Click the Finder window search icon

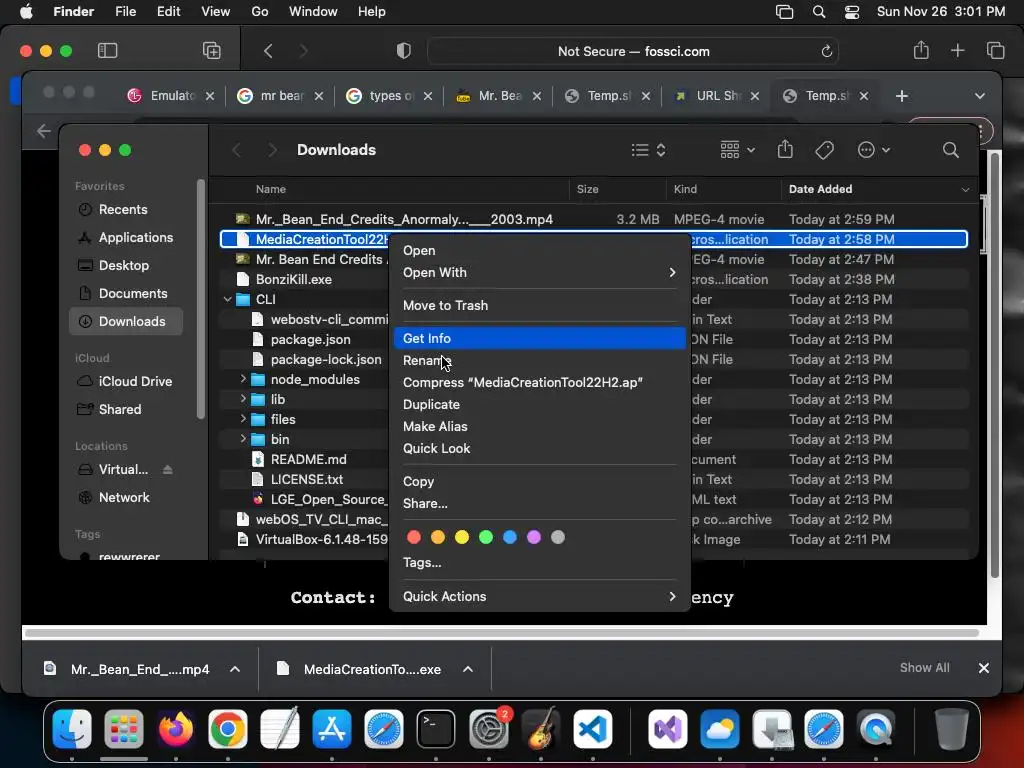951,150
